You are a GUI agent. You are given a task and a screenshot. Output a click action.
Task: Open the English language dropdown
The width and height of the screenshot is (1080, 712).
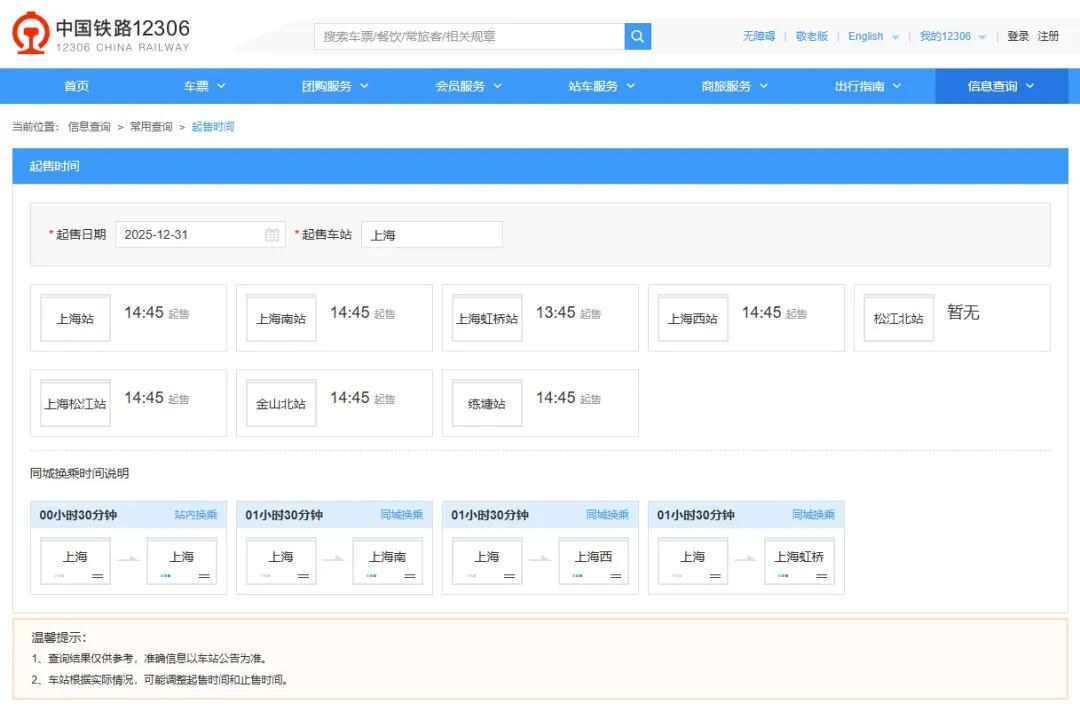coord(868,35)
